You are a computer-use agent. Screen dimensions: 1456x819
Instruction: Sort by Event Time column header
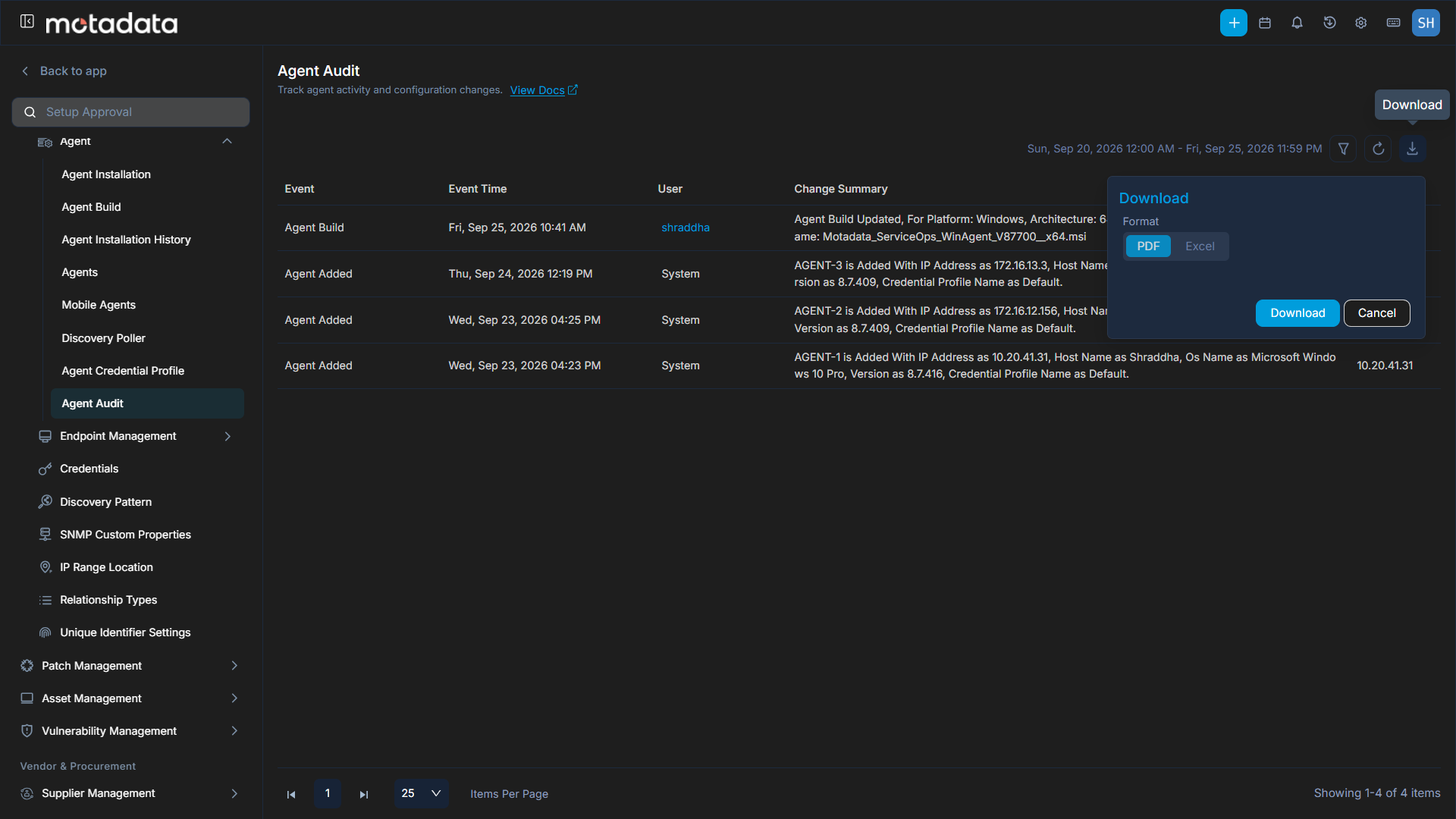[x=478, y=189]
